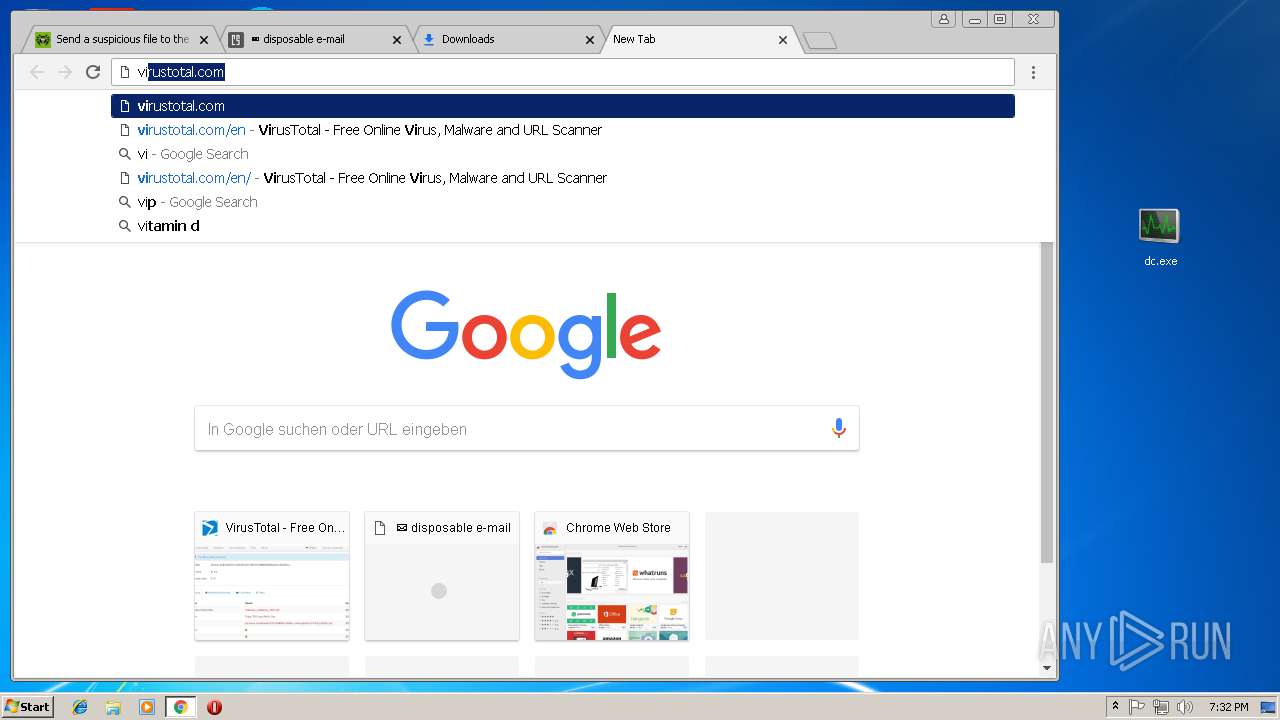This screenshot has width=1280, height=720.
Task: Click the voice search microphone icon
Action: [839, 429]
